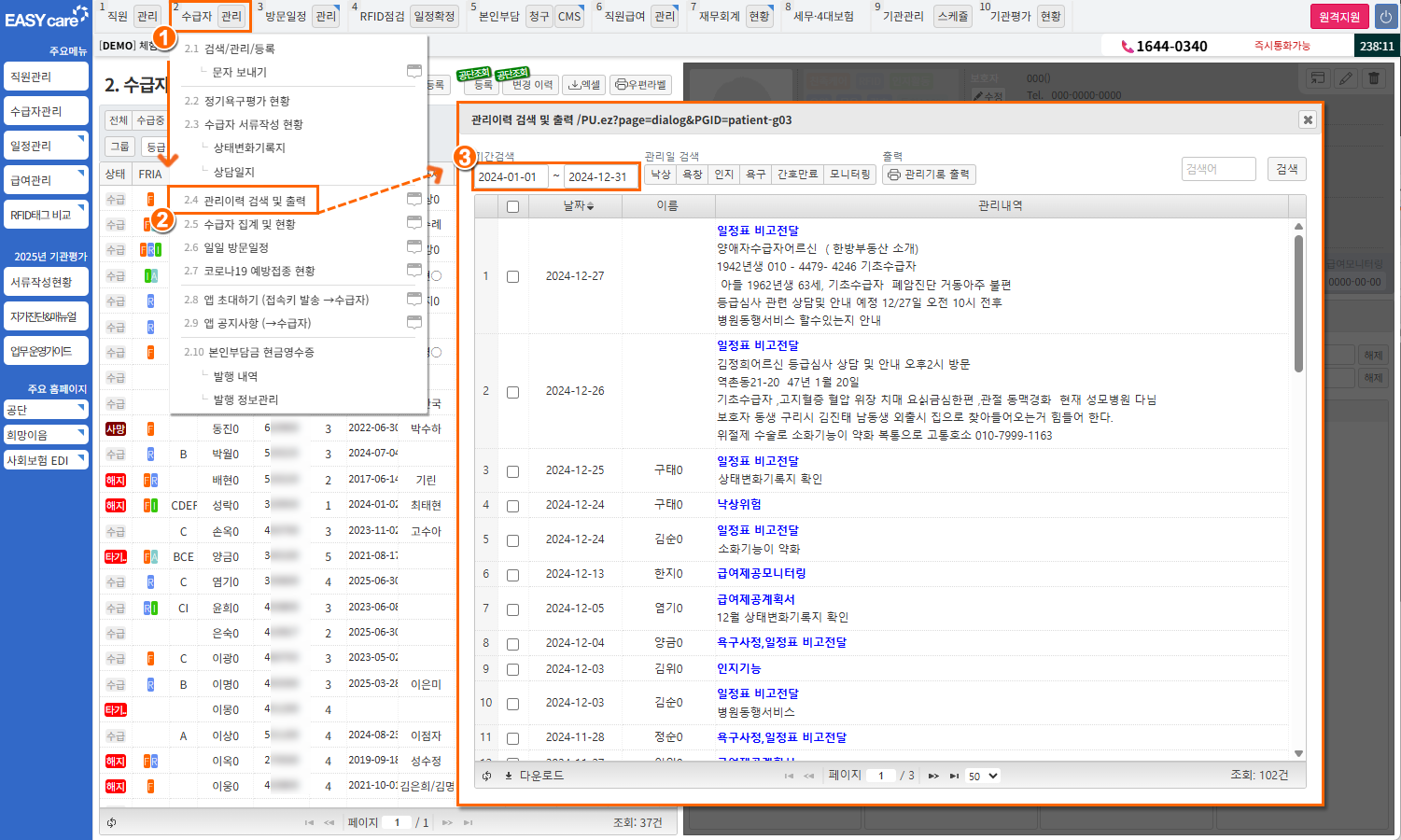
Task: Check the select-all checkbox in table header
Action: (x=512, y=206)
